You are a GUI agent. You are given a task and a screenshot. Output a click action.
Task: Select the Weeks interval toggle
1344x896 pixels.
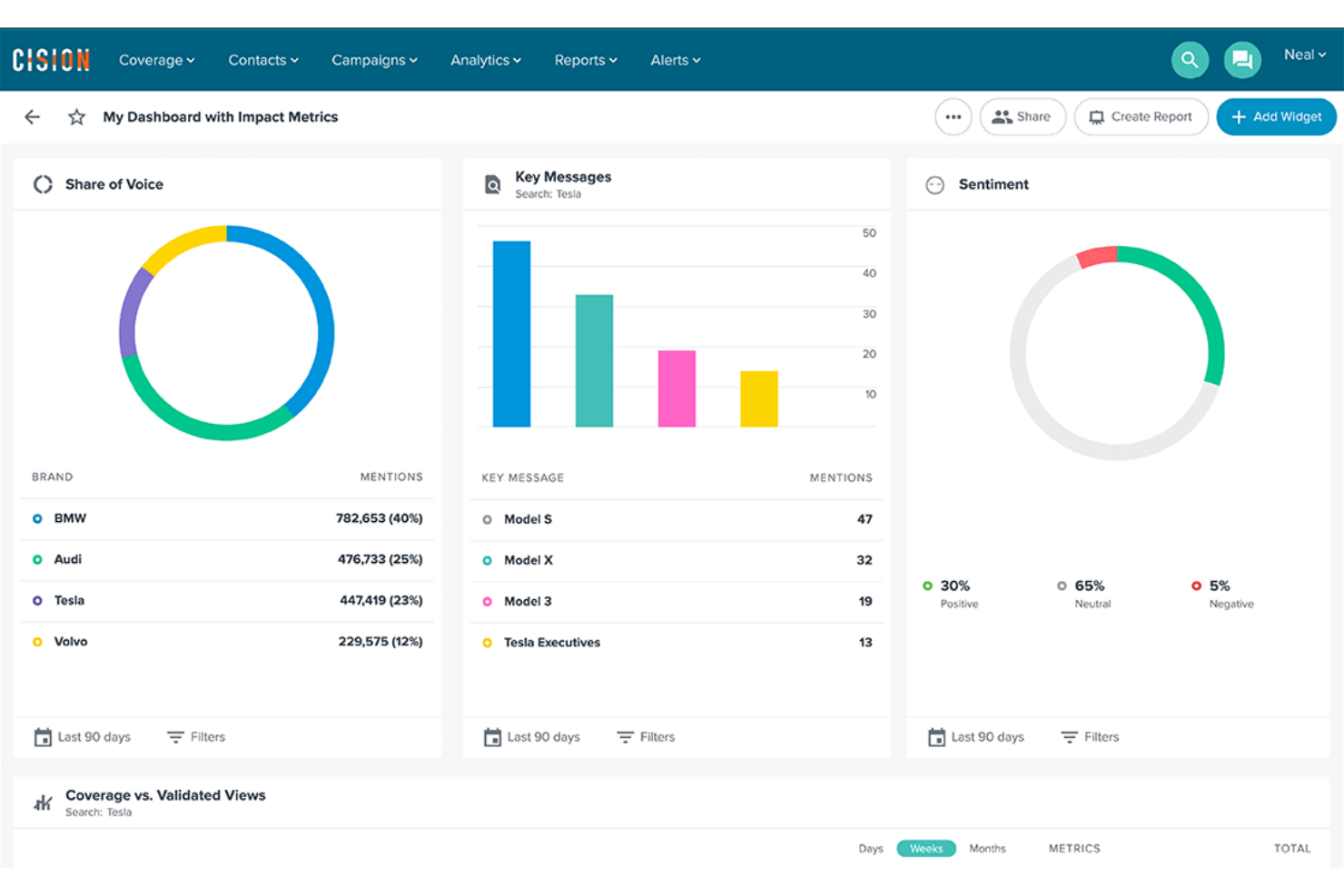(x=925, y=848)
